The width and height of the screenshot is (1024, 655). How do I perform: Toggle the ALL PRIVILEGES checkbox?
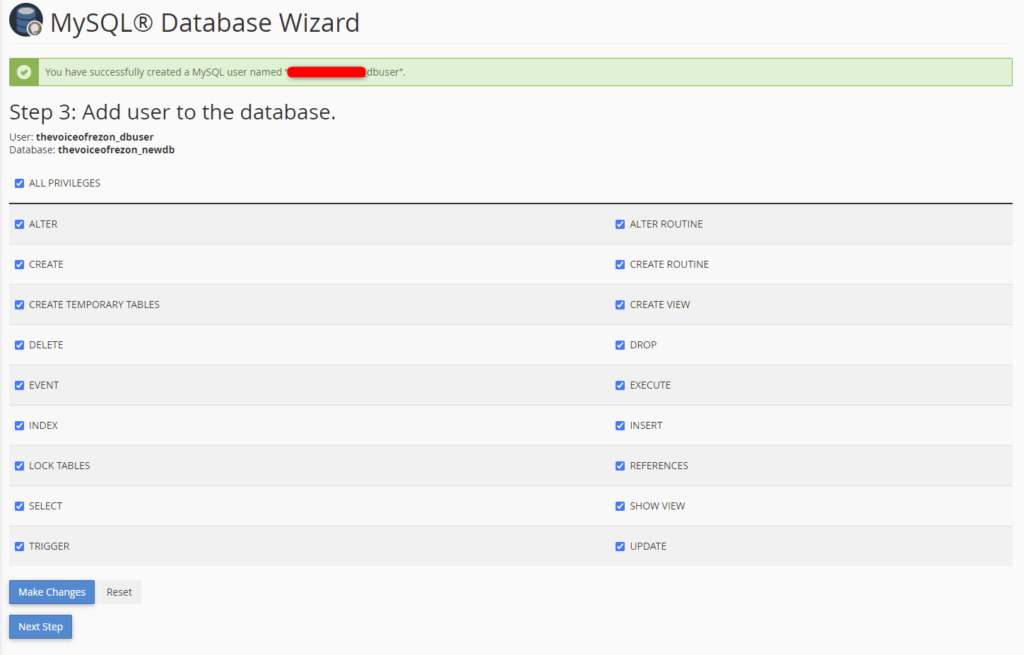coord(18,183)
